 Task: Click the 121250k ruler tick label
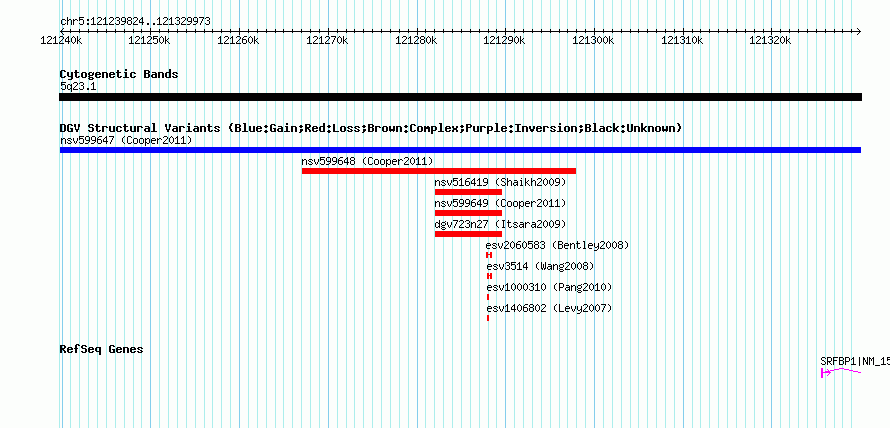[x=149, y=40]
